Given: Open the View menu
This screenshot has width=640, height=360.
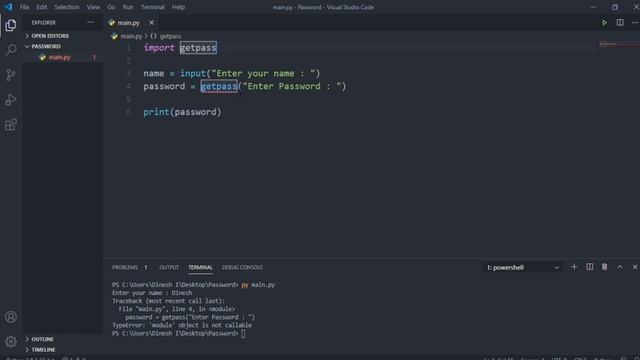Looking at the screenshot, I should 93,7.
